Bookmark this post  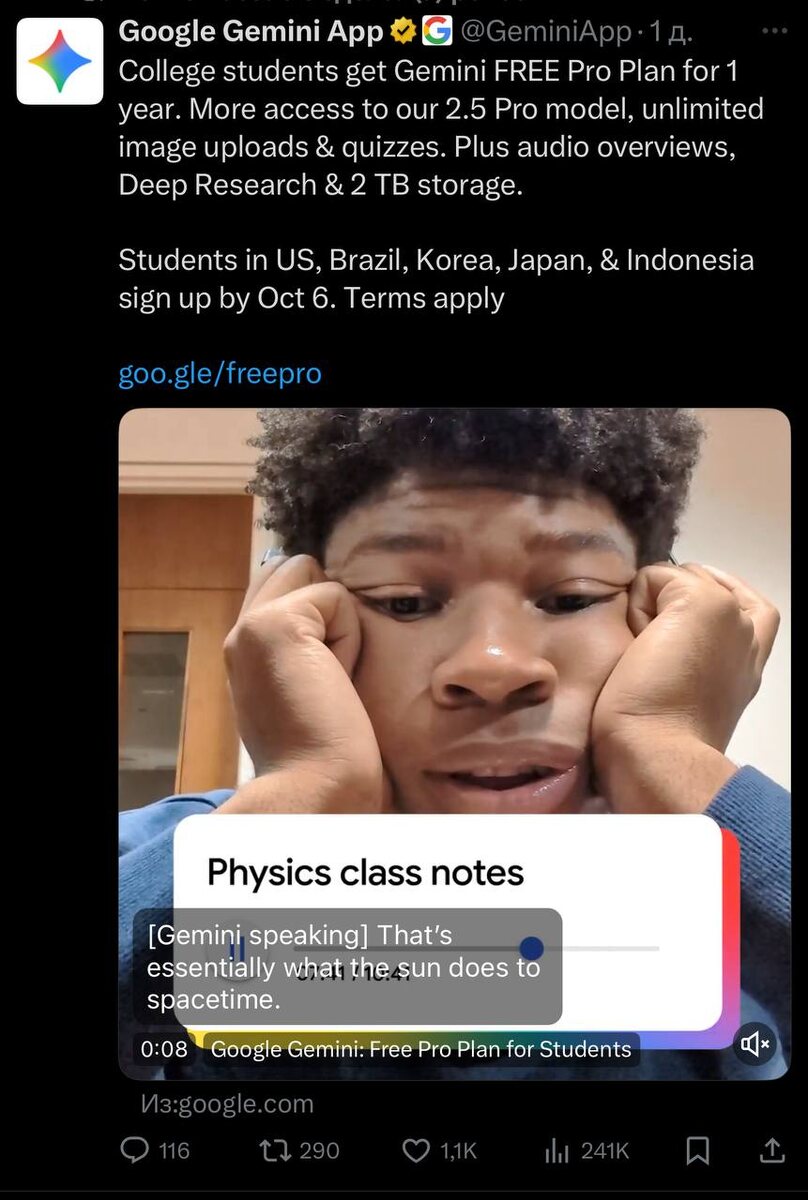tap(698, 1151)
